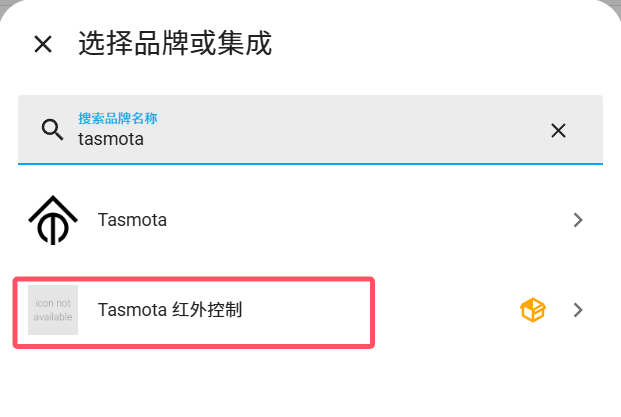Focus the brand search input field
621x417 pixels.
click(x=300, y=139)
